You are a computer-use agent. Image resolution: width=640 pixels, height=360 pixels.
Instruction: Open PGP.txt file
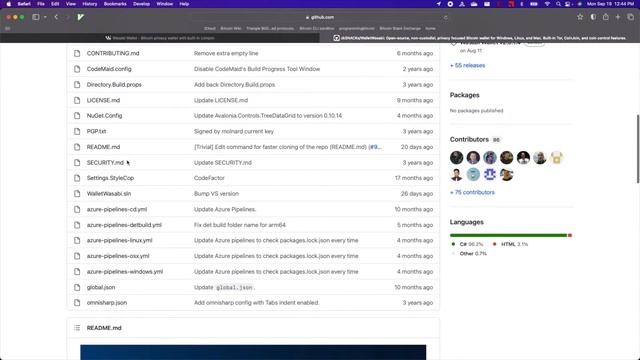(96, 131)
